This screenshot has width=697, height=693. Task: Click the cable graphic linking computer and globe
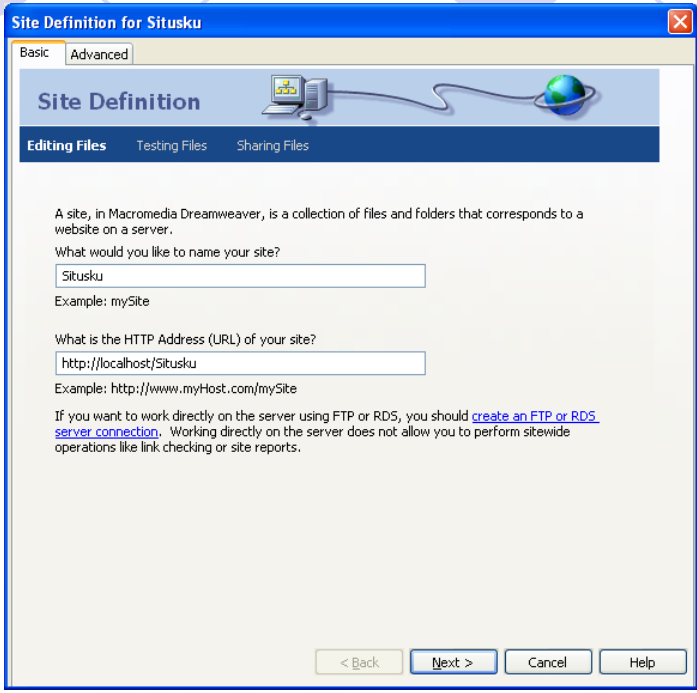431,96
